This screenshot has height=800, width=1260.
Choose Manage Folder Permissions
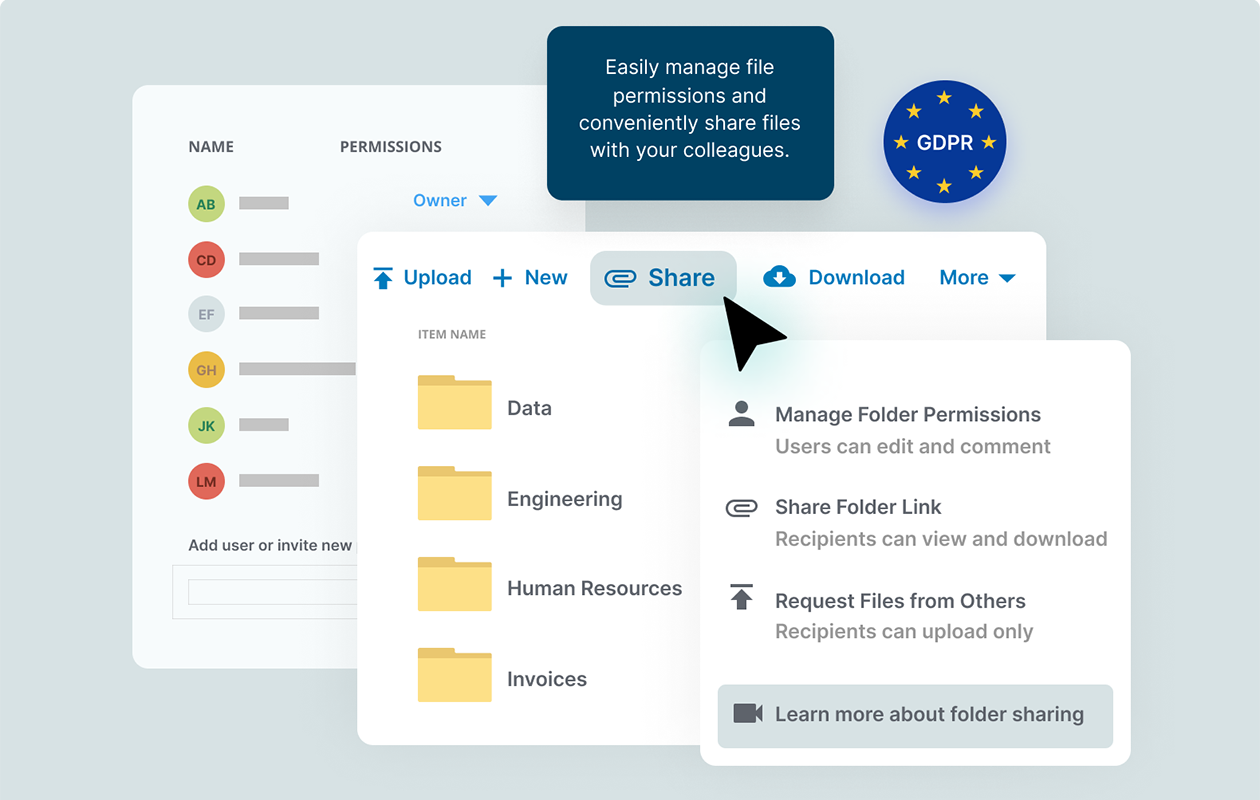point(907,415)
